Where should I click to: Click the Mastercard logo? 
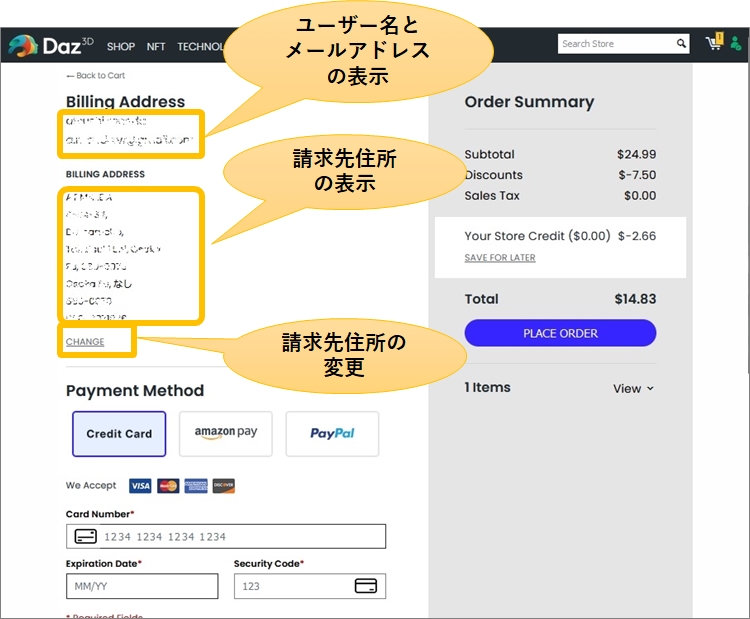click(168, 486)
